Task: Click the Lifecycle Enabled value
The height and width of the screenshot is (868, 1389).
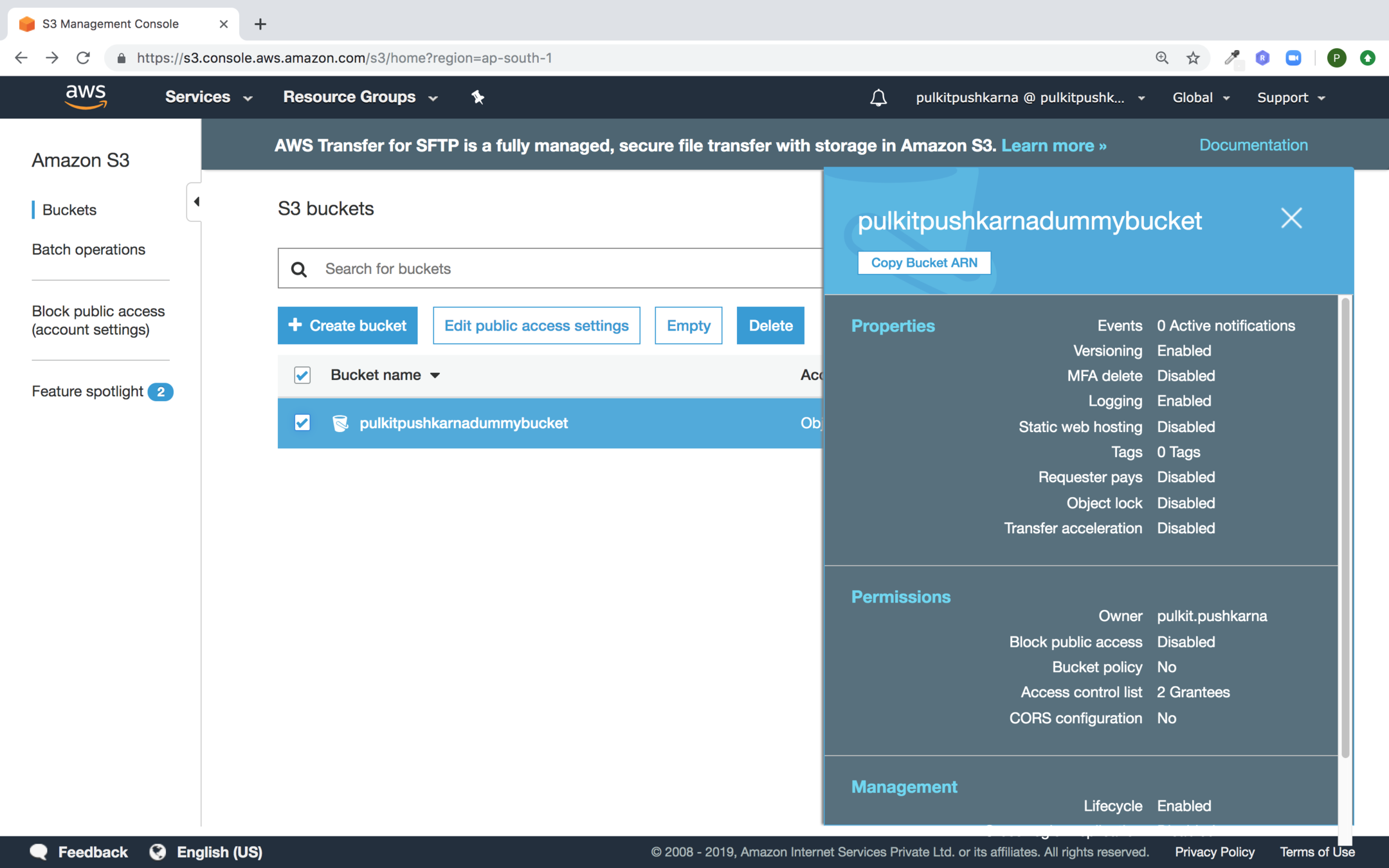Action: tap(1184, 806)
